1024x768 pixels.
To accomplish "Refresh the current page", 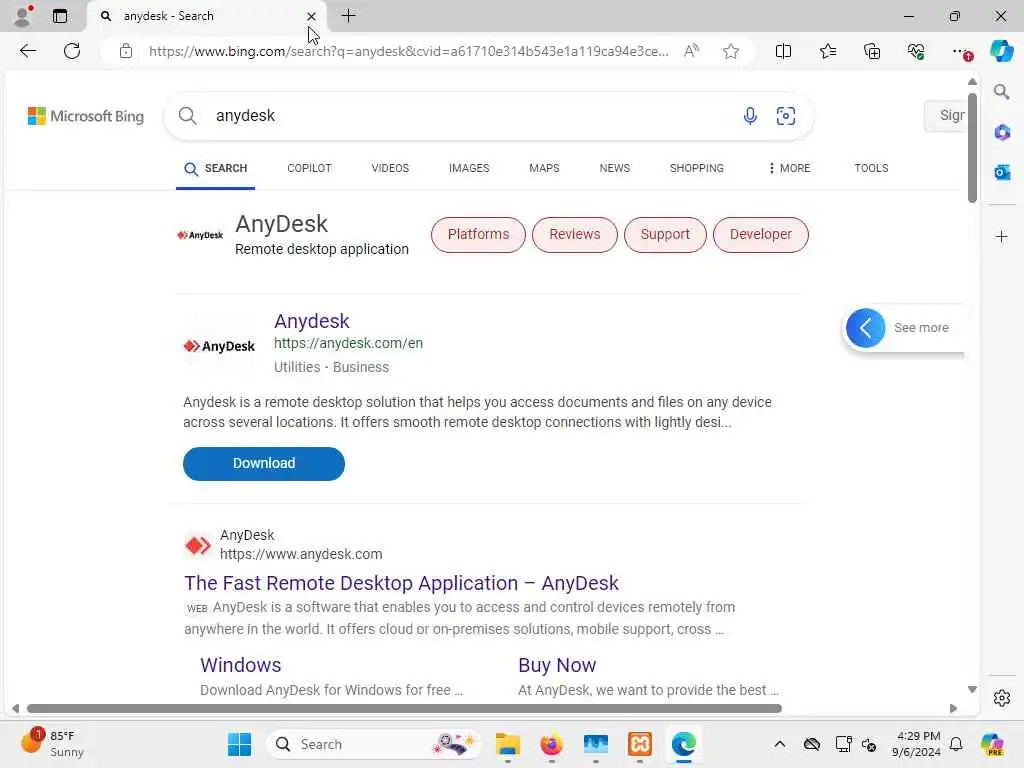I will (x=72, y=51).
